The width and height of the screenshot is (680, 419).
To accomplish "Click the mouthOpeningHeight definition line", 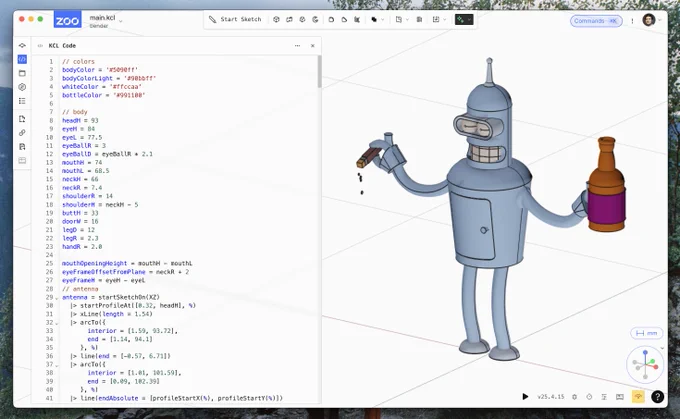I will coord(127,263).
